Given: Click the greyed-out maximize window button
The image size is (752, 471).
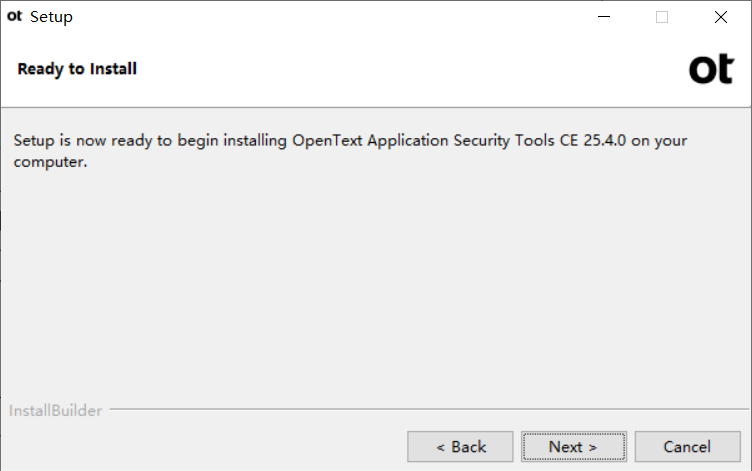Looking at the screenshot, I should (x=662, y=17).
